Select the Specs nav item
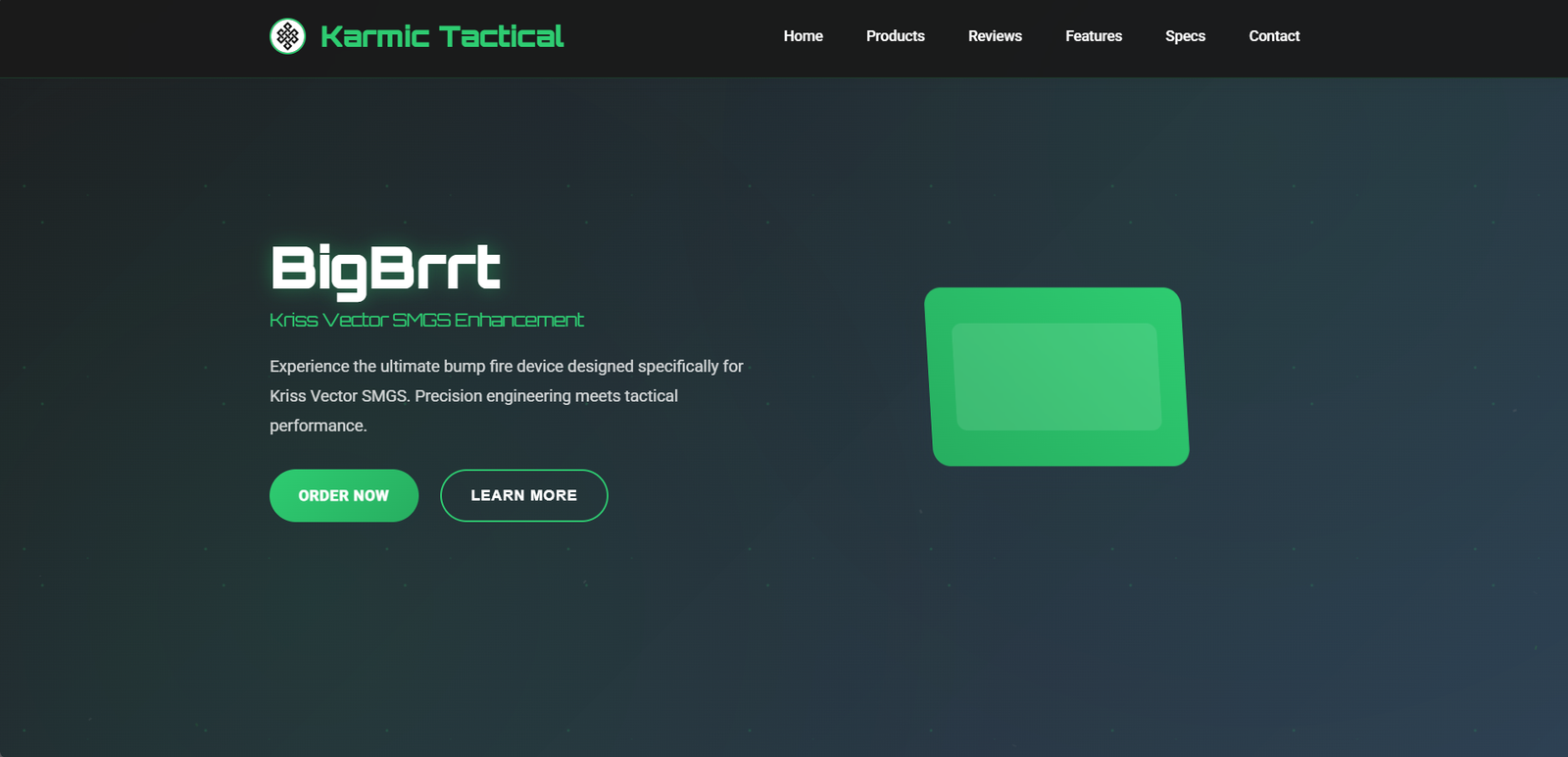The height and width of the screenshot is (757, 1568). (x=1185, y=36)
